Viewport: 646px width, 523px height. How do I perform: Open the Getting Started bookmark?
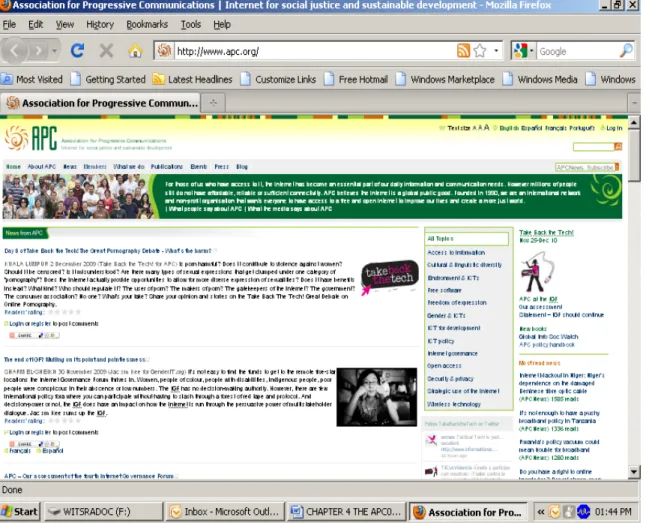[x=108, y=79]
